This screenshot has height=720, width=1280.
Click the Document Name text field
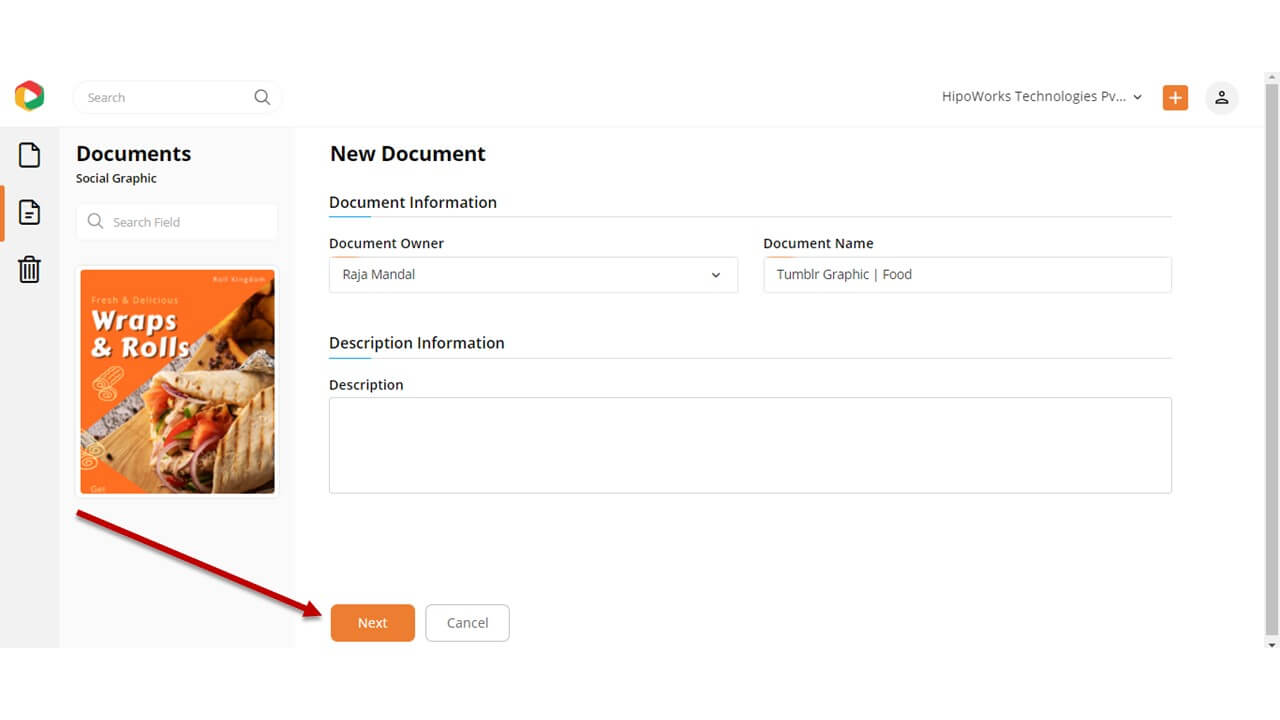tap(966, 275)
